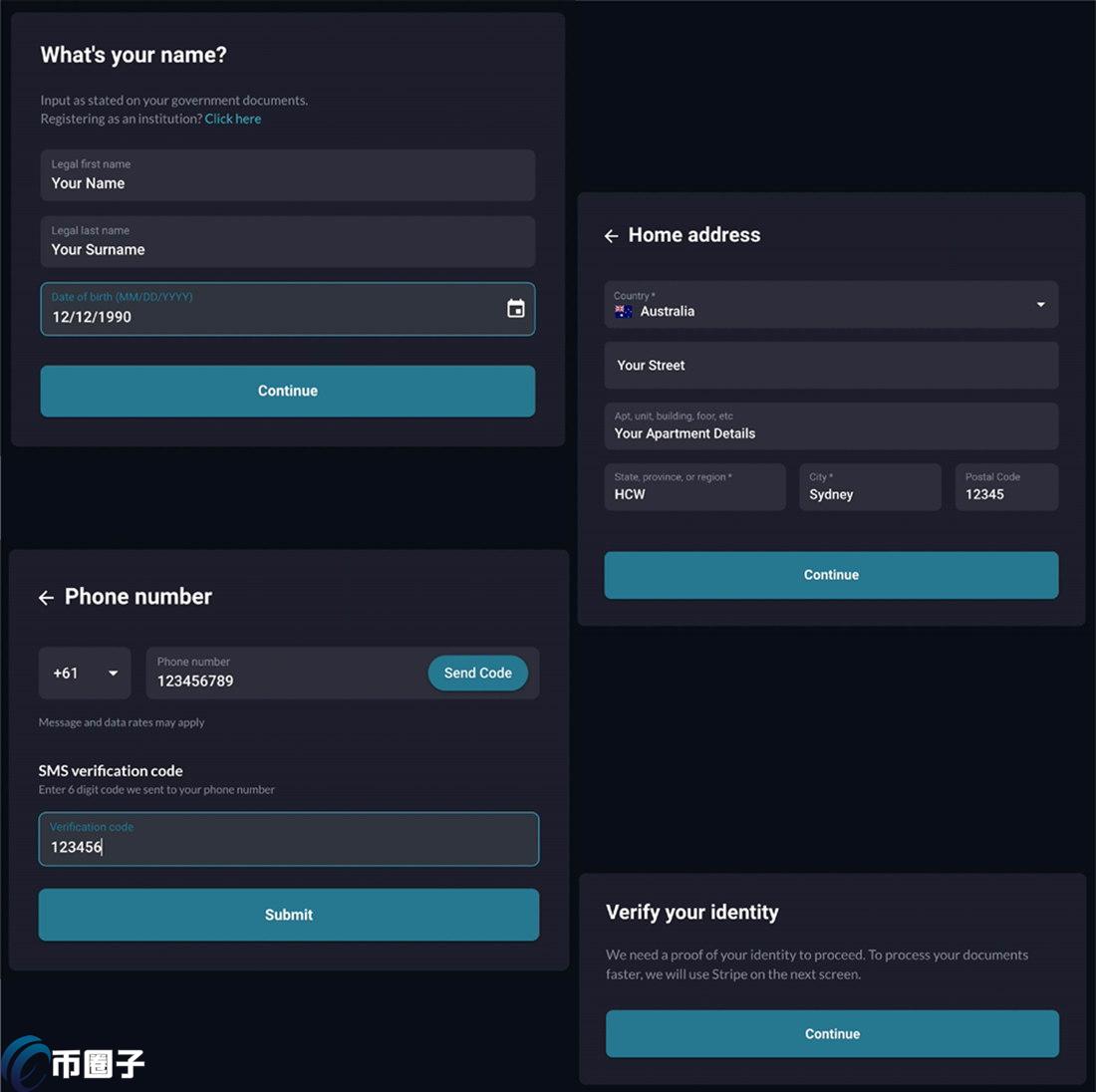
Task: Edit the Legal last name field
Action: tap(287, 242)
